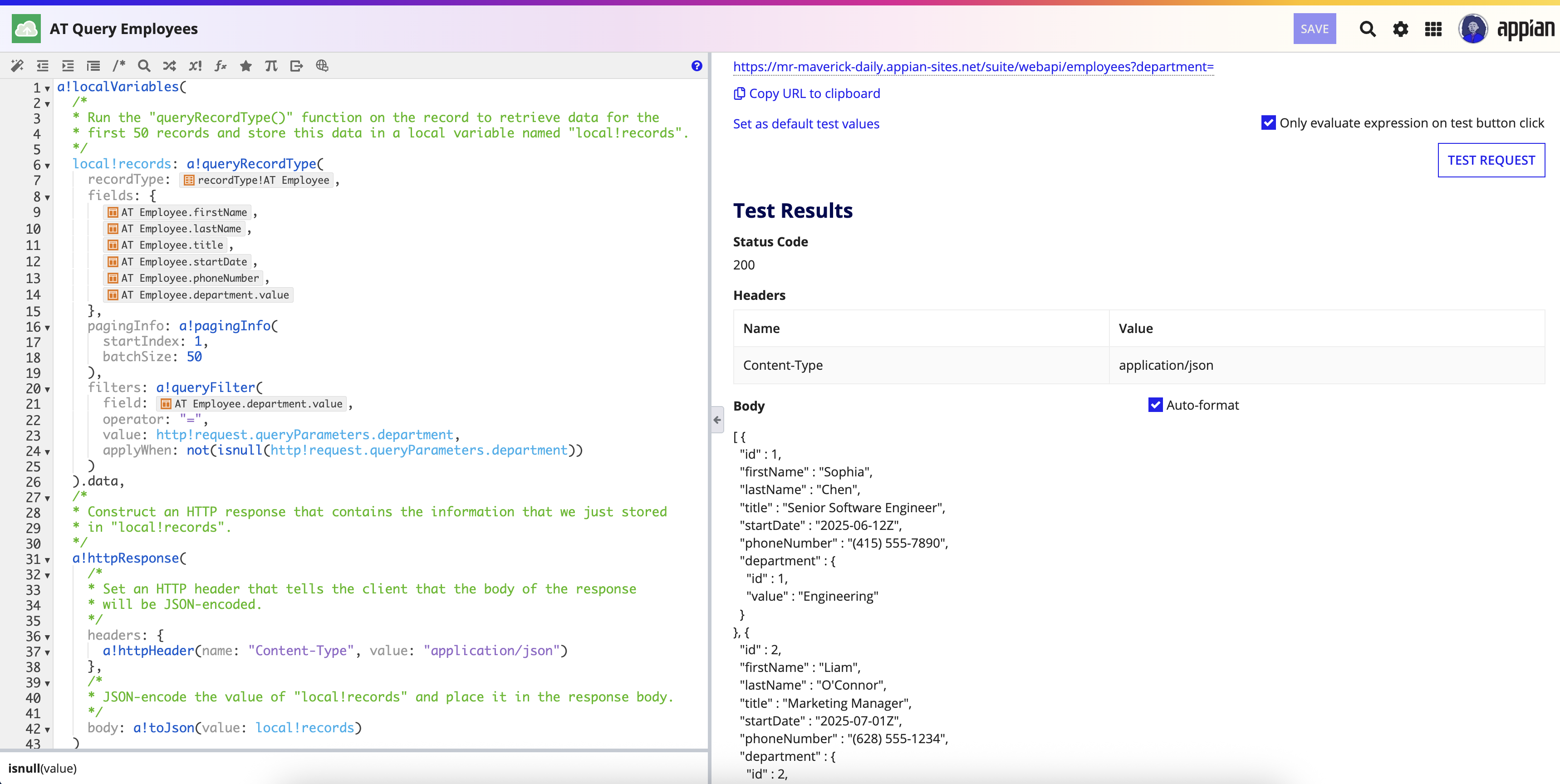Click the pi symbol toolbar icon
Viewport: 1560px width, 784px height.
pos(271,65)
